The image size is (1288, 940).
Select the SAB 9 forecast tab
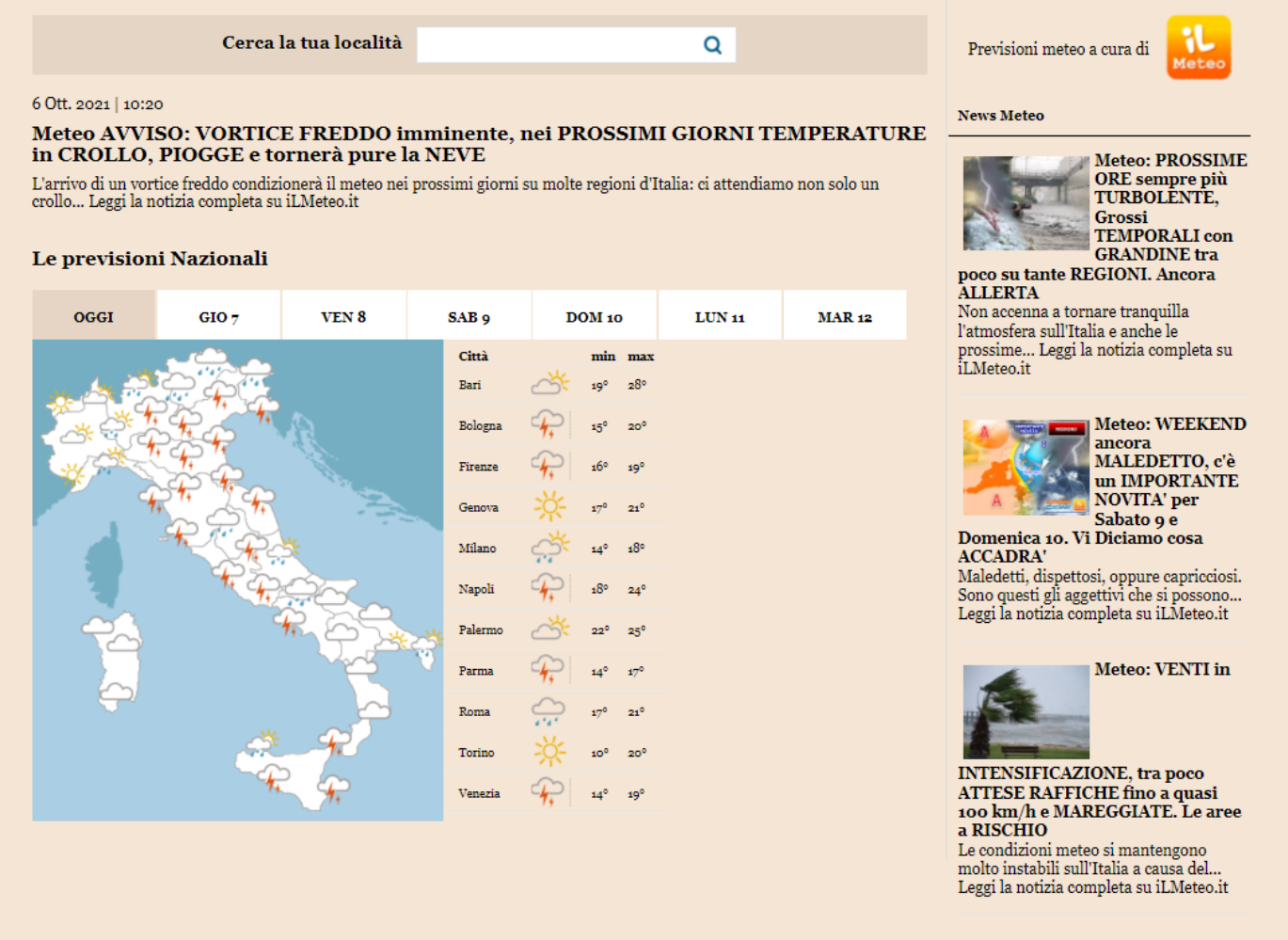[469, 316]
